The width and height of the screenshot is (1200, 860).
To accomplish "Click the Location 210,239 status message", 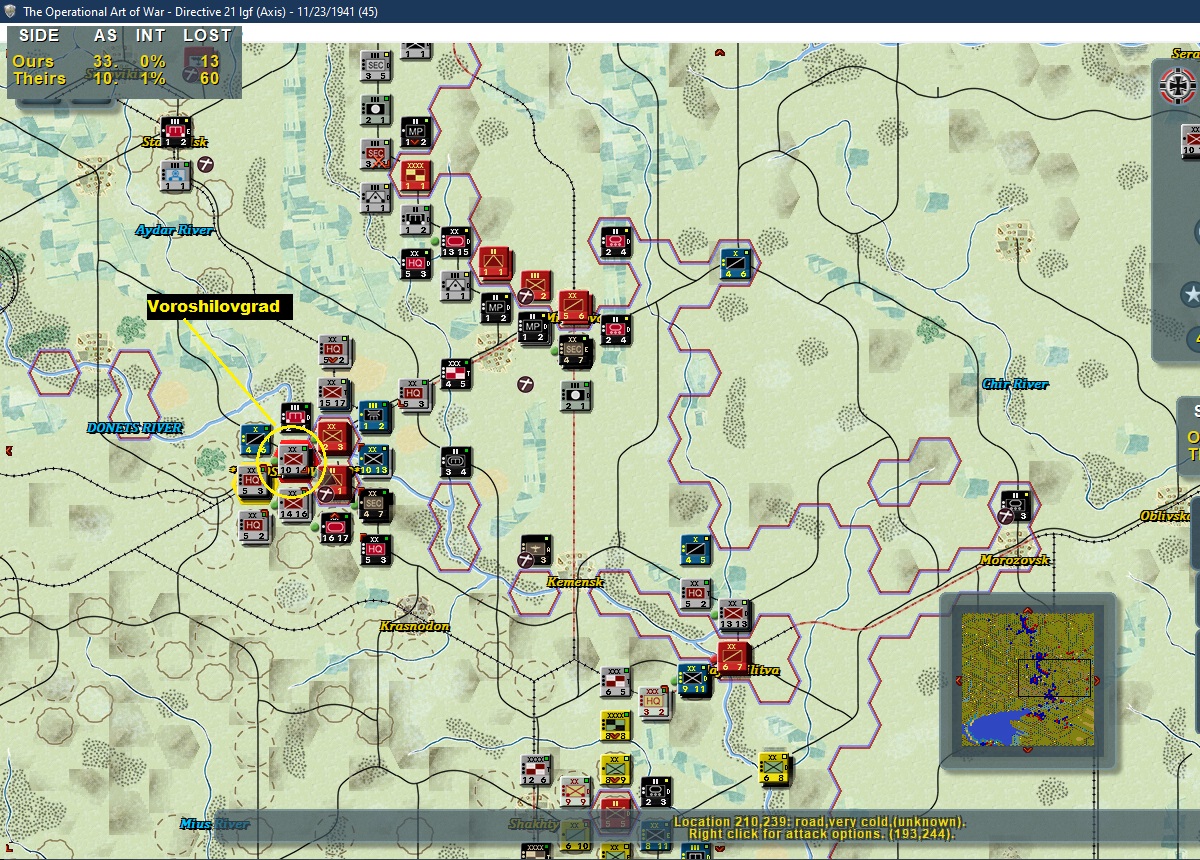I will pyautogui.click(x=820, y=821).
